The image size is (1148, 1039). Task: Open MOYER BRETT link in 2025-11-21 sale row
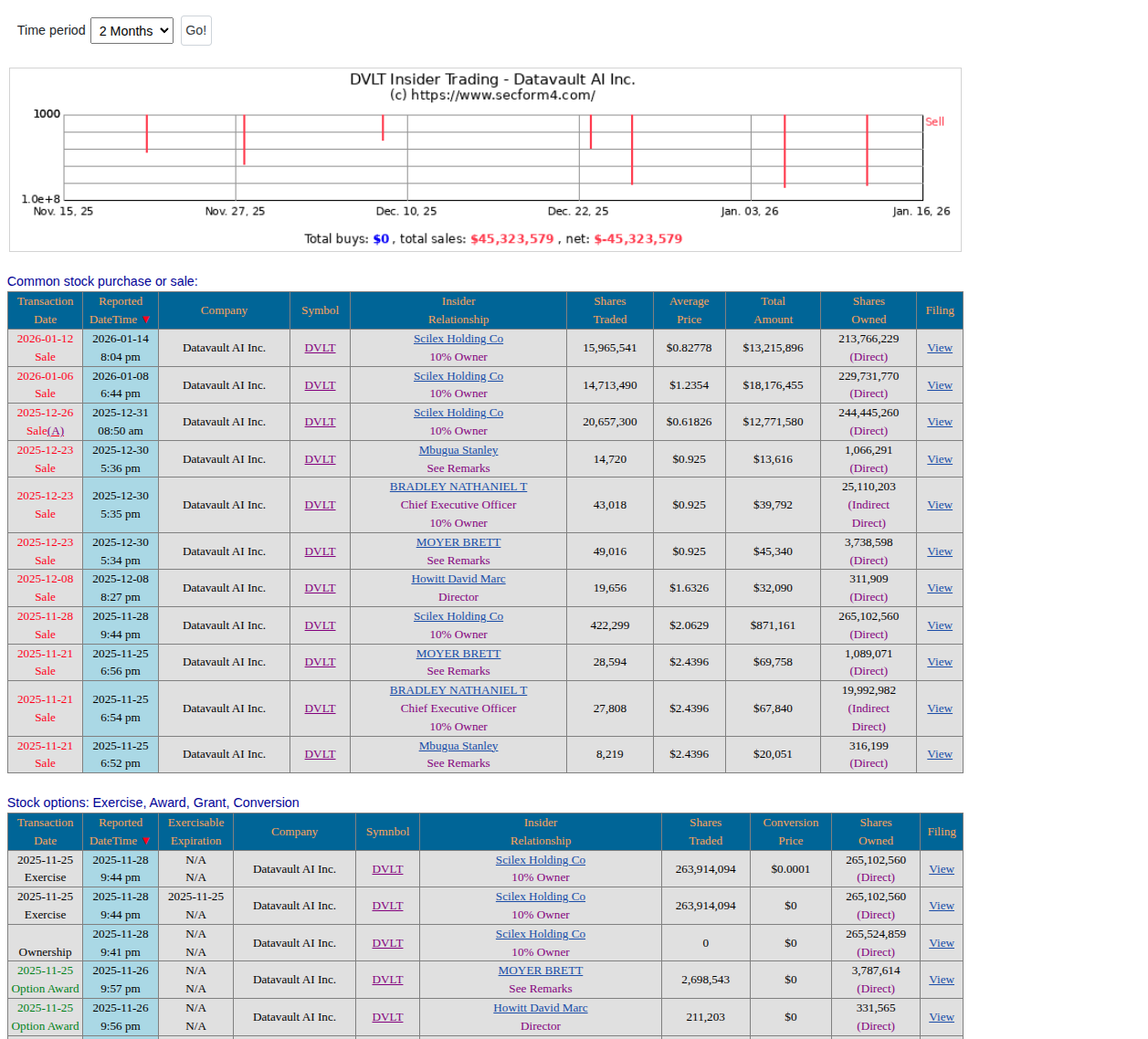(458, 654)
